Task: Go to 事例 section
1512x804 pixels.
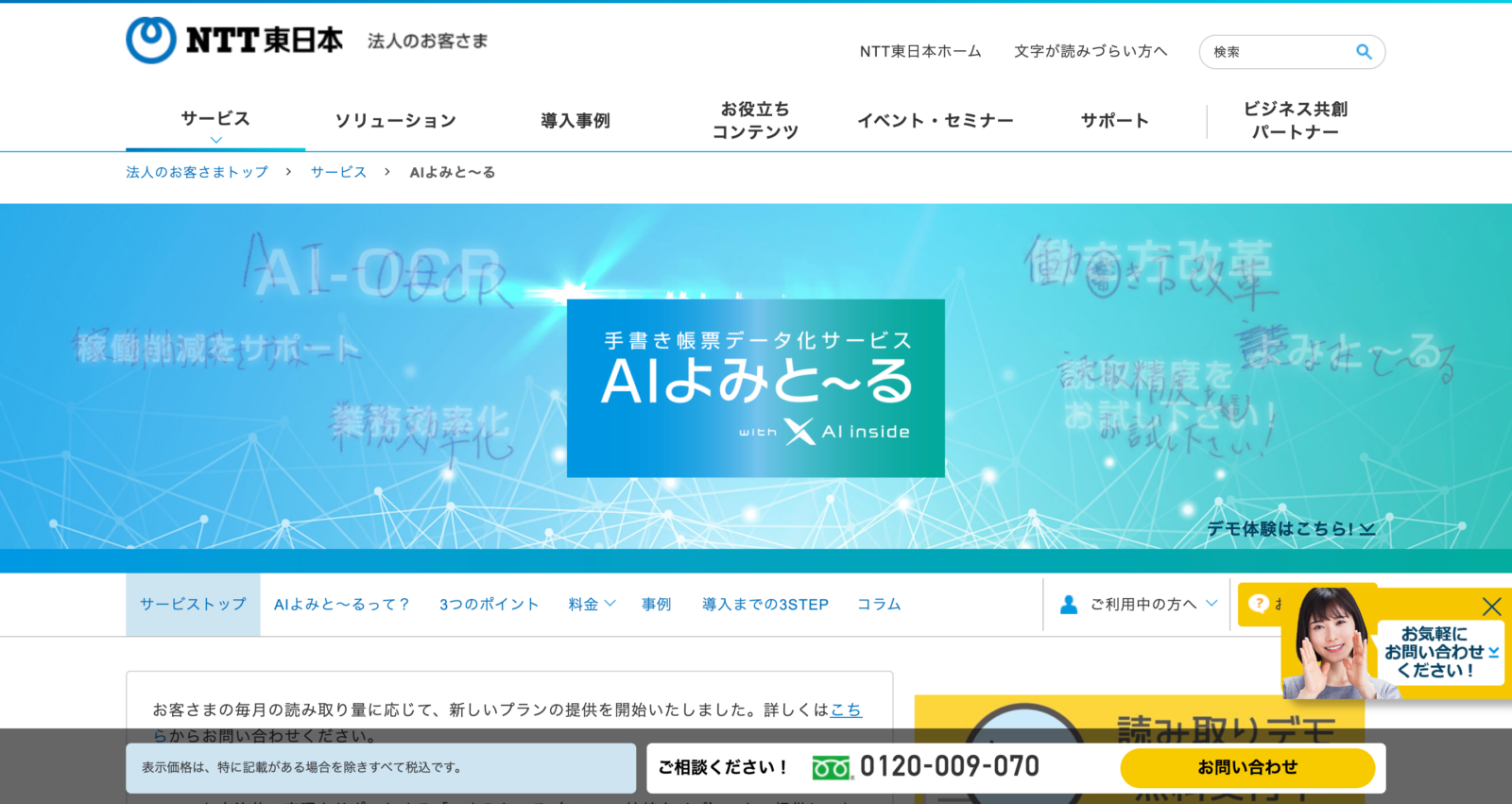Action: click(x=657, y=605)
